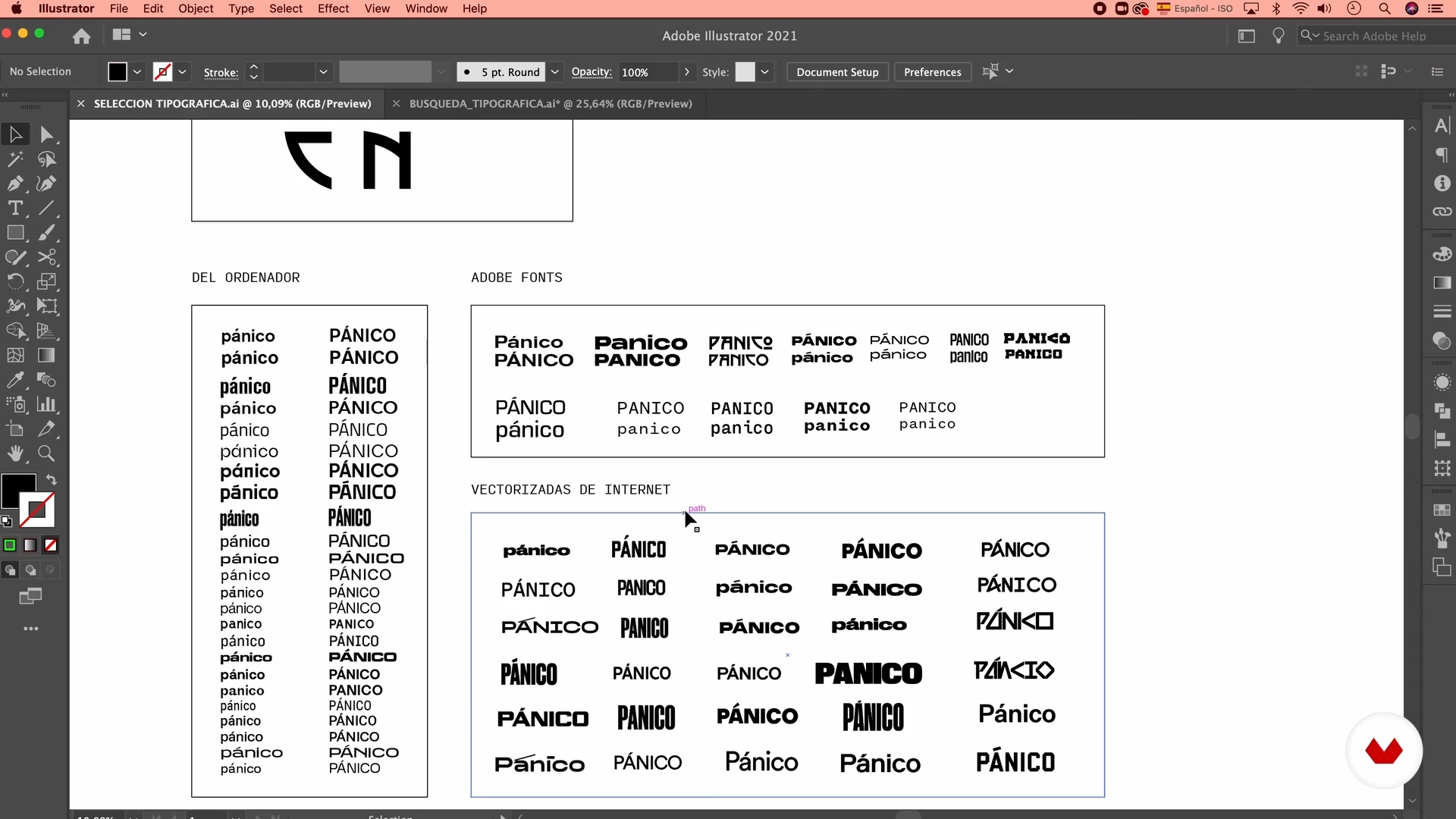The height and width of the screenshot is (819, 1456).
Task: Open the Align panel icon
Action: (x=1442, y=439)
